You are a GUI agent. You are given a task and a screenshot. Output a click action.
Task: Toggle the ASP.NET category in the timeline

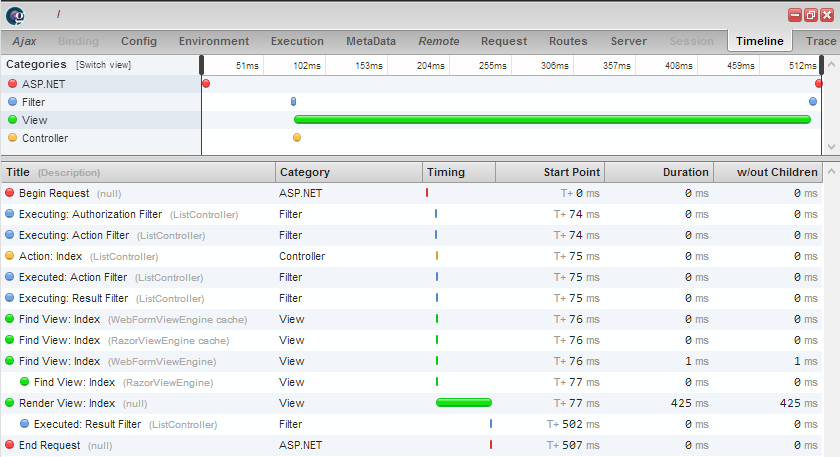tap(44, 84)
